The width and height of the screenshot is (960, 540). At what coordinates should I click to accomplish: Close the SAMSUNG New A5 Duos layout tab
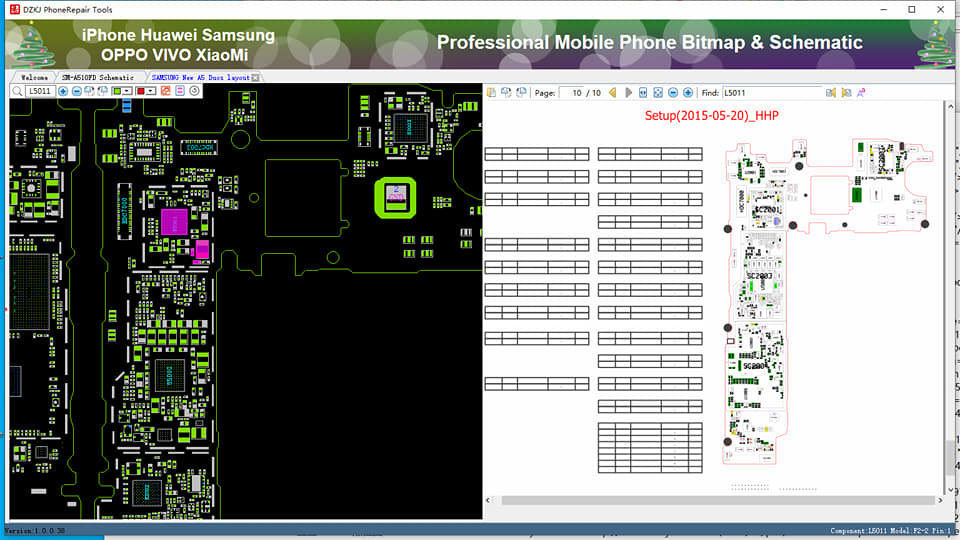255,78
